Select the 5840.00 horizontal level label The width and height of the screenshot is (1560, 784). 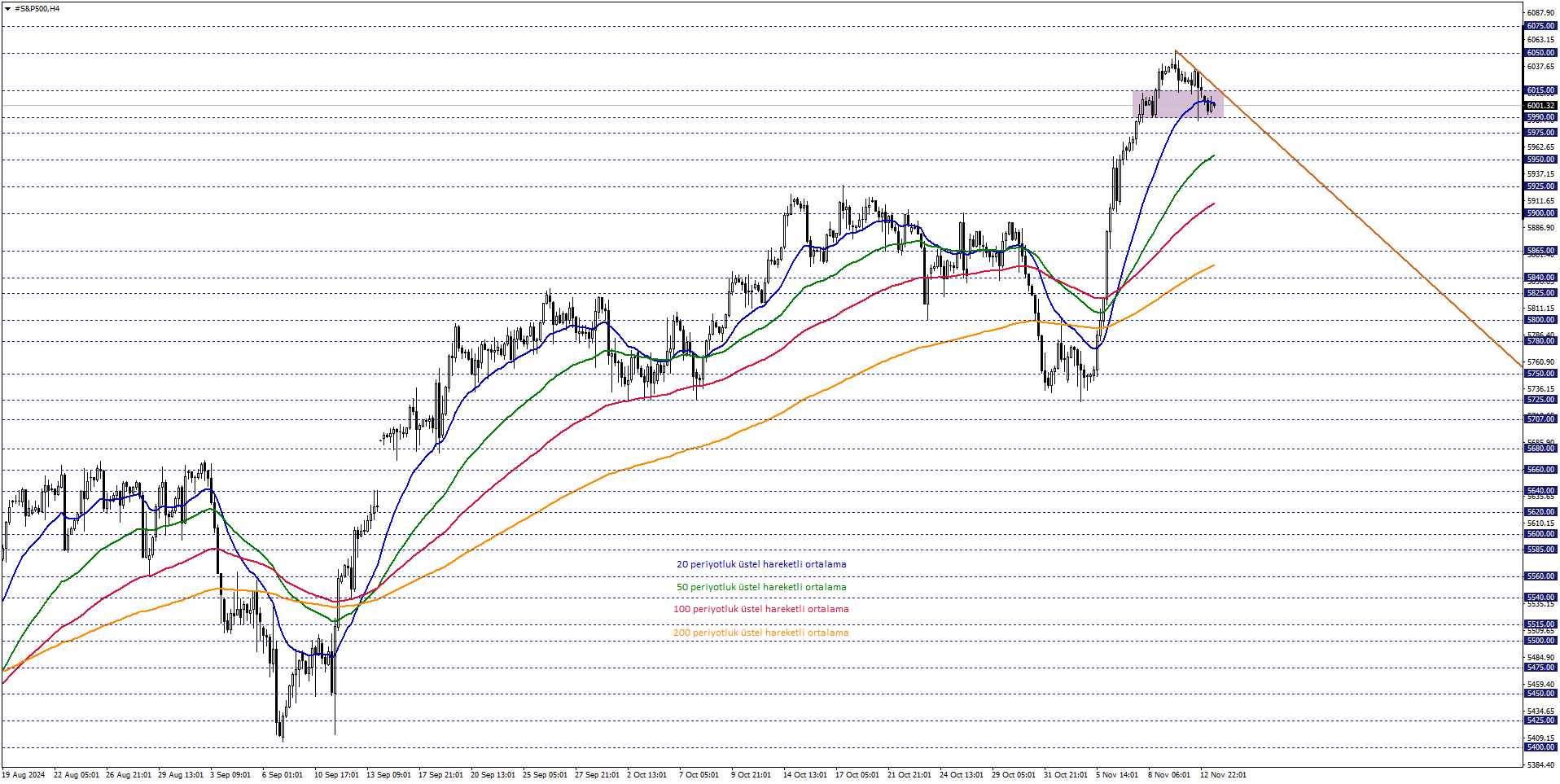click(x=1540, y=278)
